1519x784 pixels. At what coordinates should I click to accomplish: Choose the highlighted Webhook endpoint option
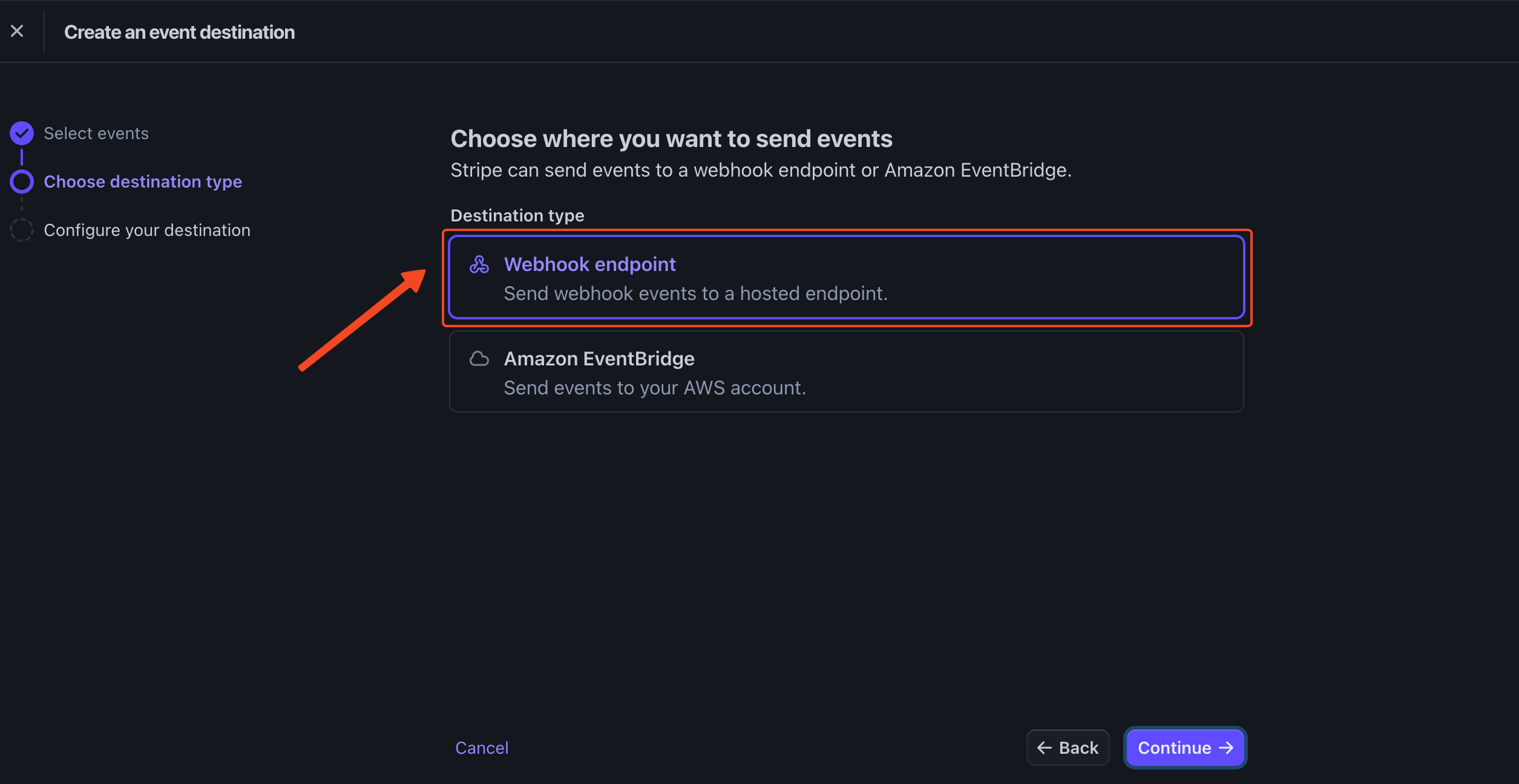pyautogui.click(x=846, y=277)
